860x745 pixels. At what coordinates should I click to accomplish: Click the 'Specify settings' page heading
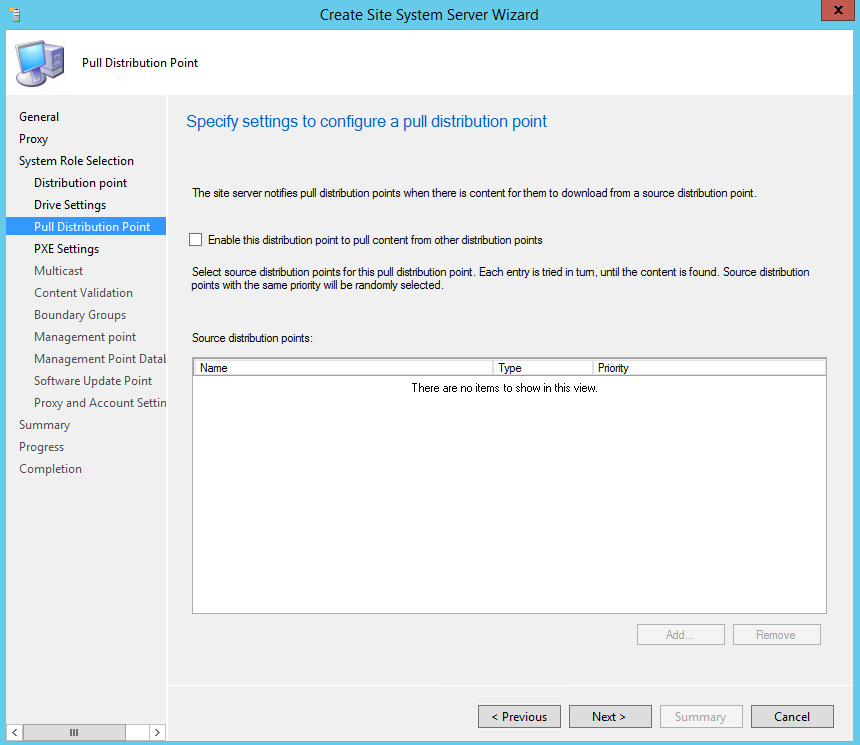[x=366, y=121]
